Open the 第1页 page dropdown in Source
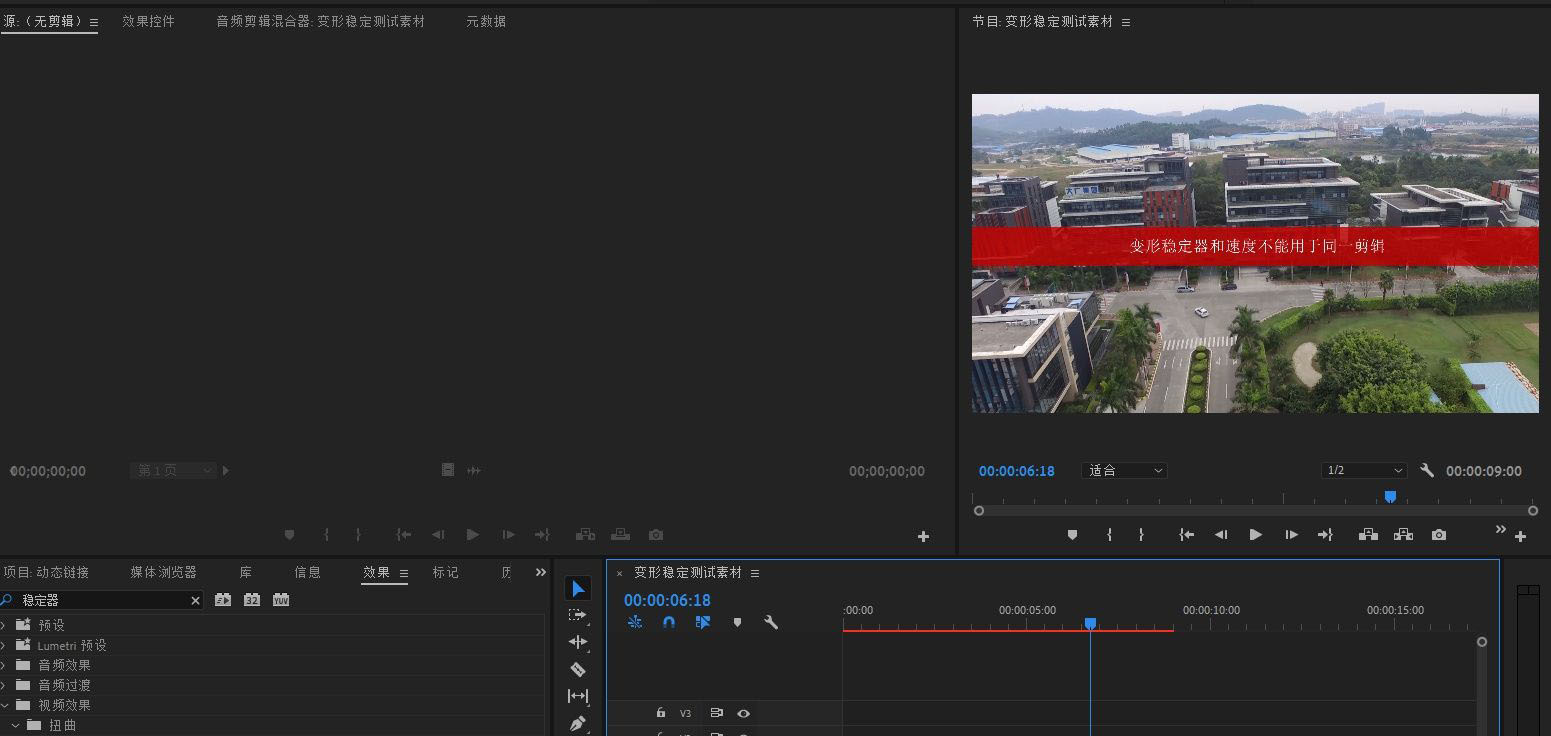This screenshot has height=736, width=1551. pos(173,470)
